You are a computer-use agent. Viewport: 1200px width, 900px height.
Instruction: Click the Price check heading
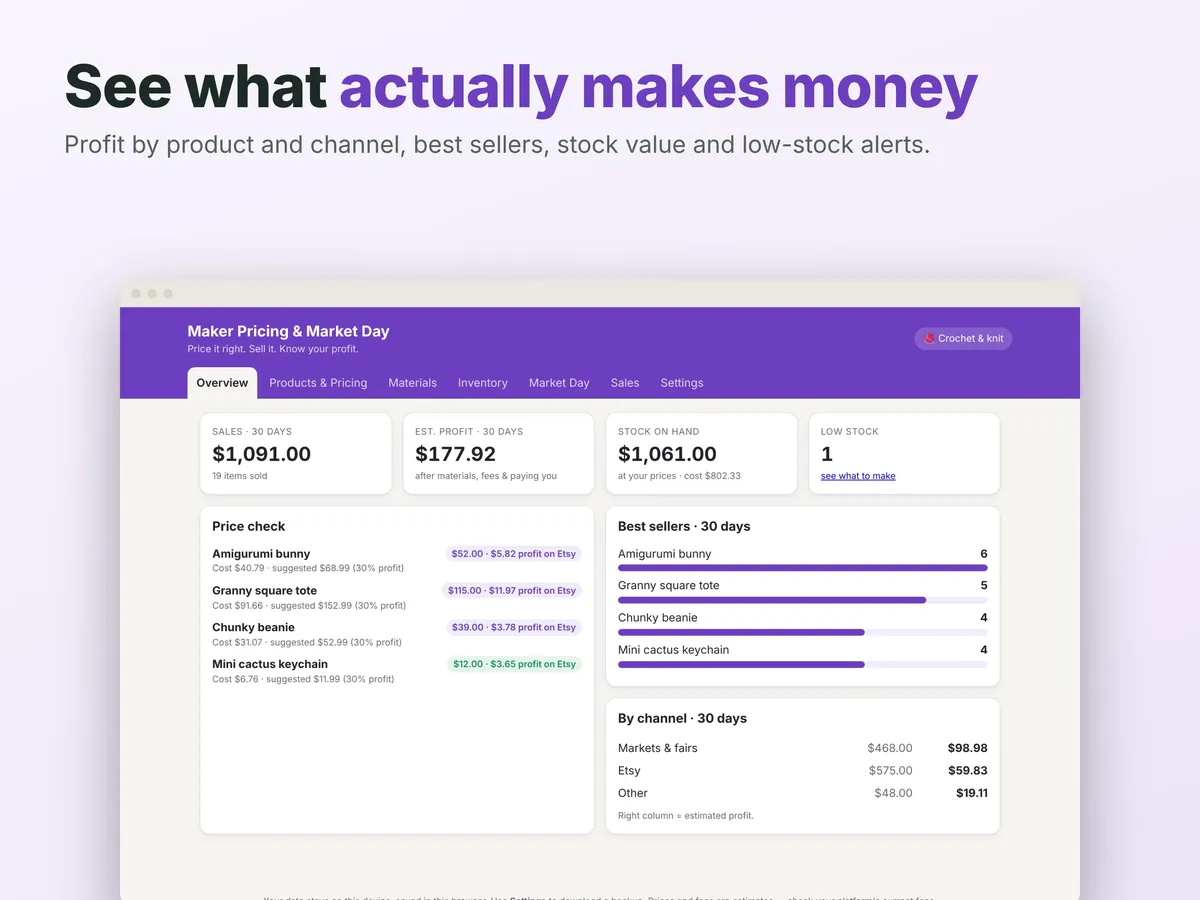click(x=248, y=526)
